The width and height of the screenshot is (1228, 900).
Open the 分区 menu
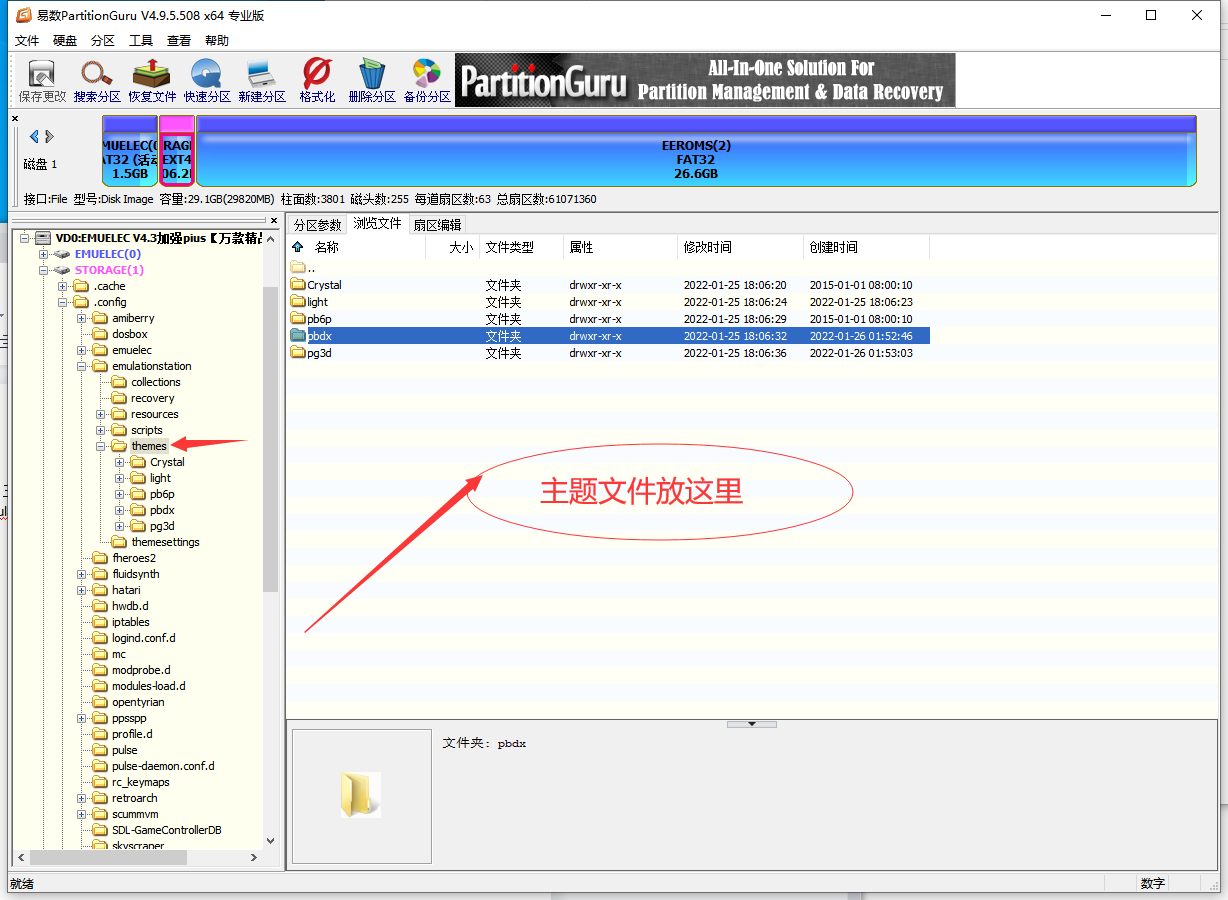(103, 41)
